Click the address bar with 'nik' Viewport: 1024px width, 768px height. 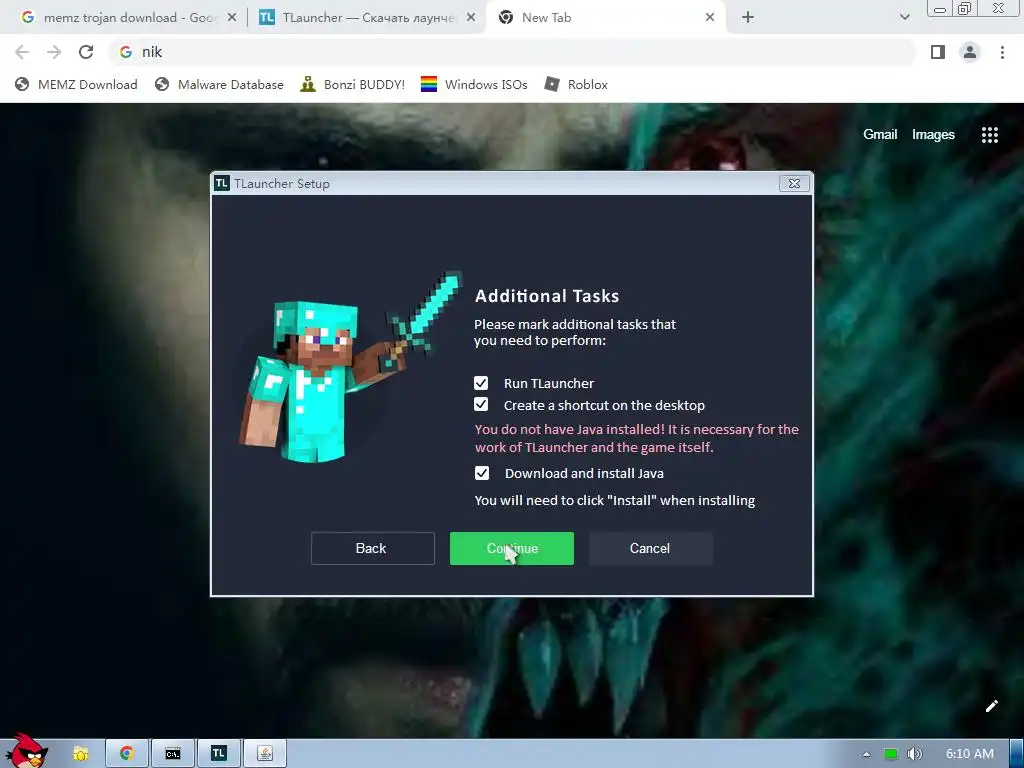pos(513,52)
